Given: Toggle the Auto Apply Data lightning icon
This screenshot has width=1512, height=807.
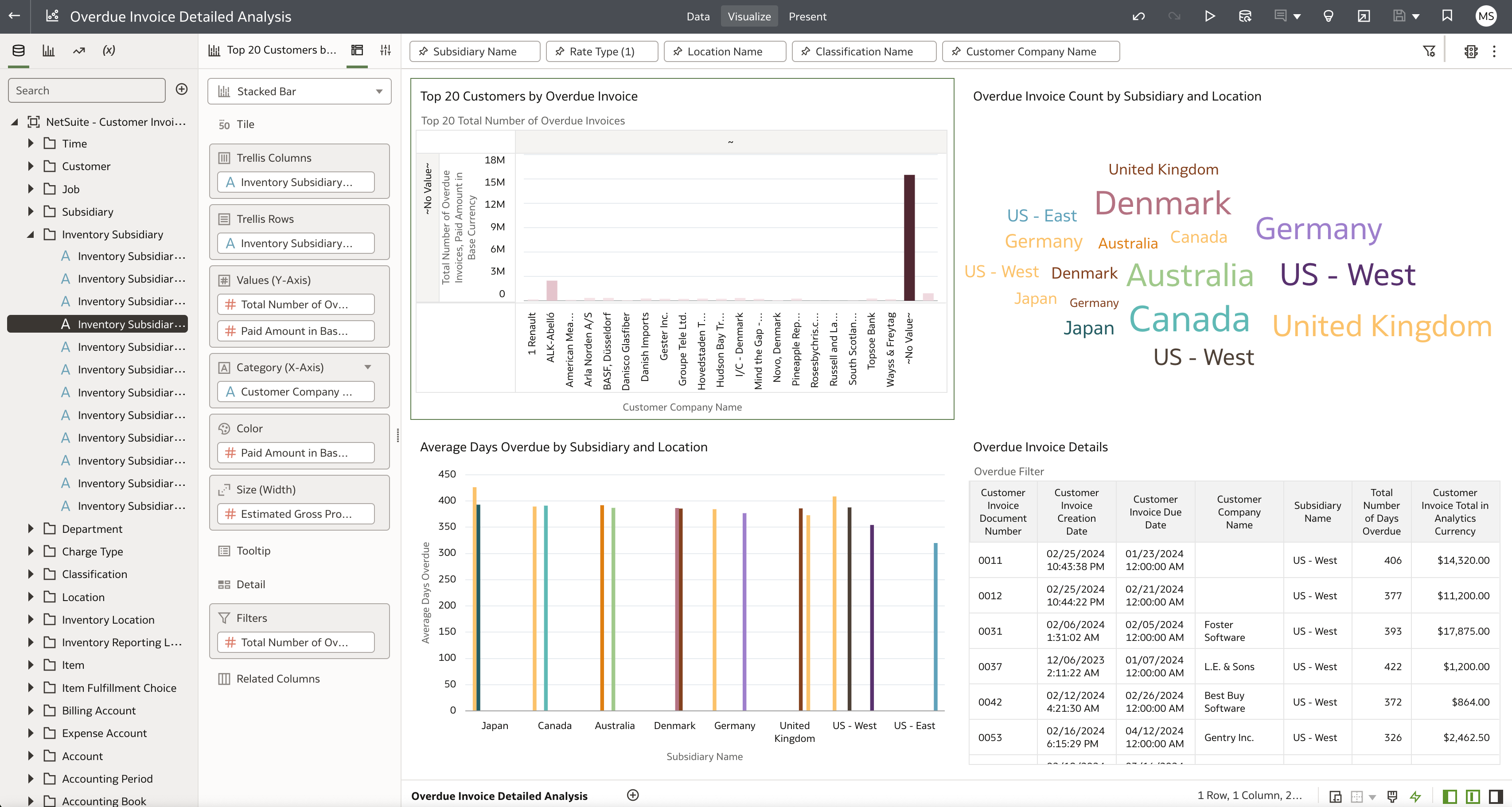Looking at the screenshot, I should coord(1415,796).
